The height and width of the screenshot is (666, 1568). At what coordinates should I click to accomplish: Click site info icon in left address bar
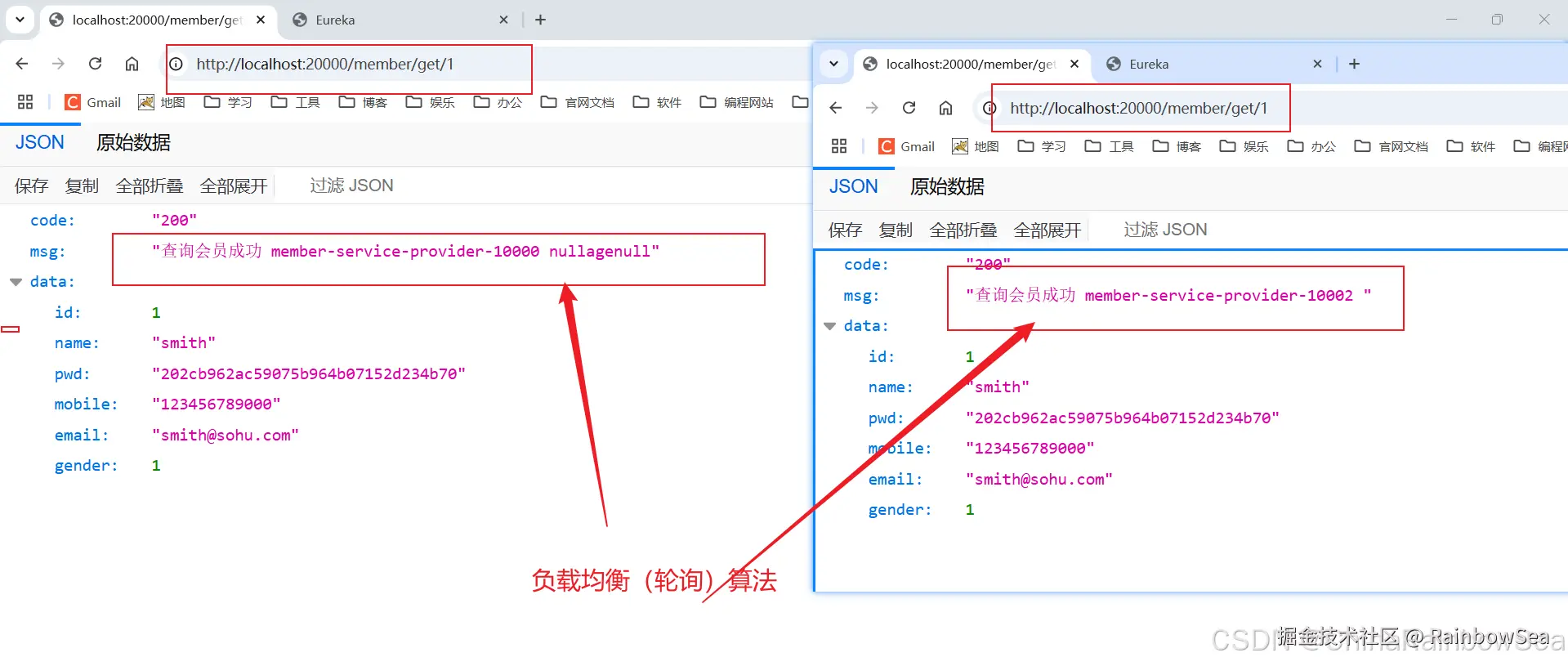coord(176,64)
